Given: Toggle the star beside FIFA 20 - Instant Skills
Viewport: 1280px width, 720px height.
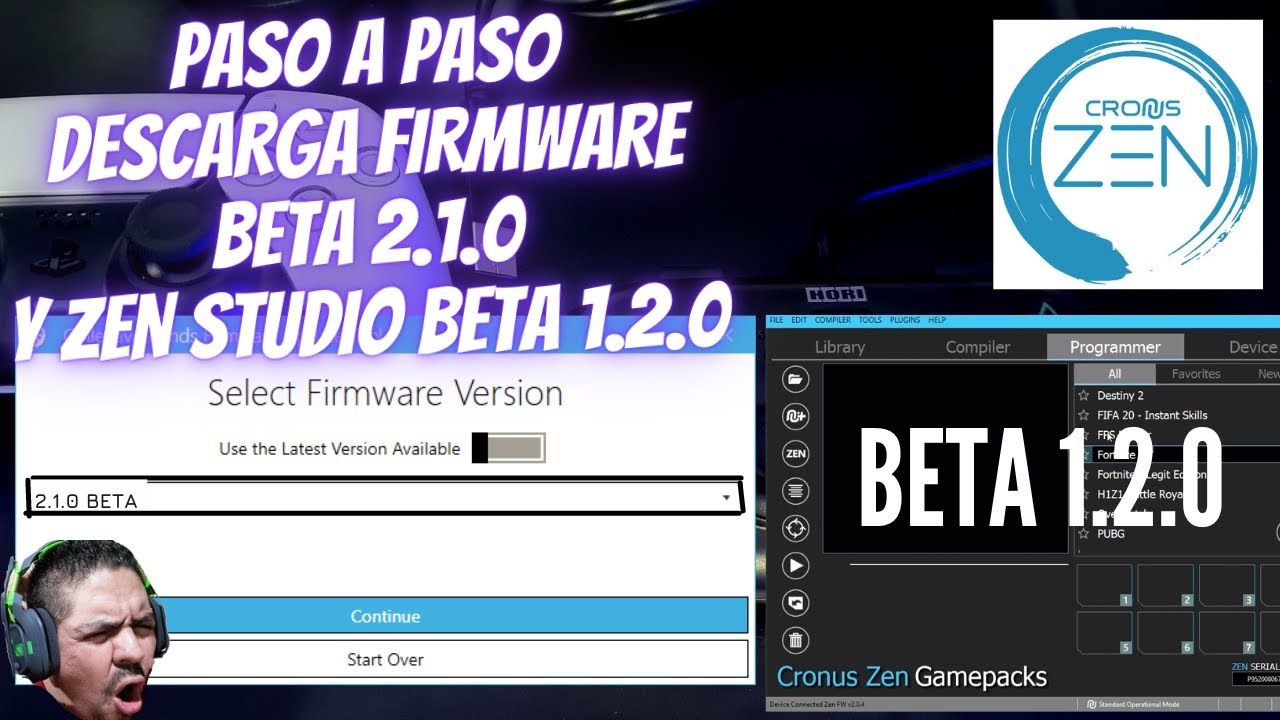Looking at the screenshot, I should coord(1083,415).
